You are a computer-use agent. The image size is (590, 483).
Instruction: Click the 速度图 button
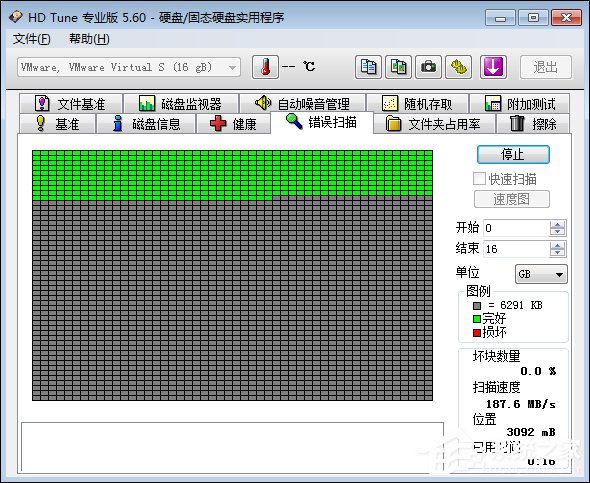click(512, 199)
